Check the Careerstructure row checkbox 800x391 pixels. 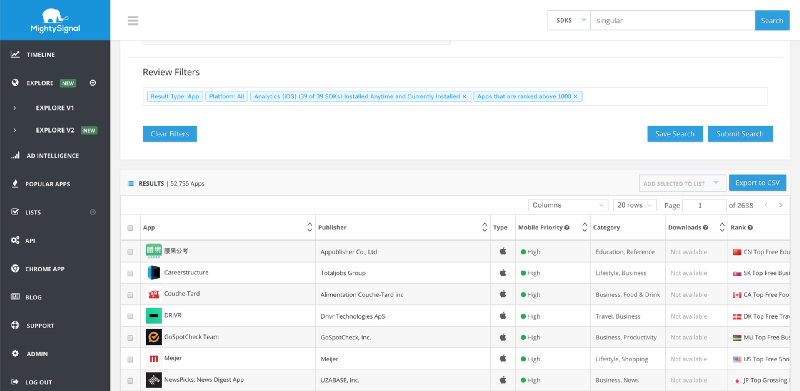130,273
